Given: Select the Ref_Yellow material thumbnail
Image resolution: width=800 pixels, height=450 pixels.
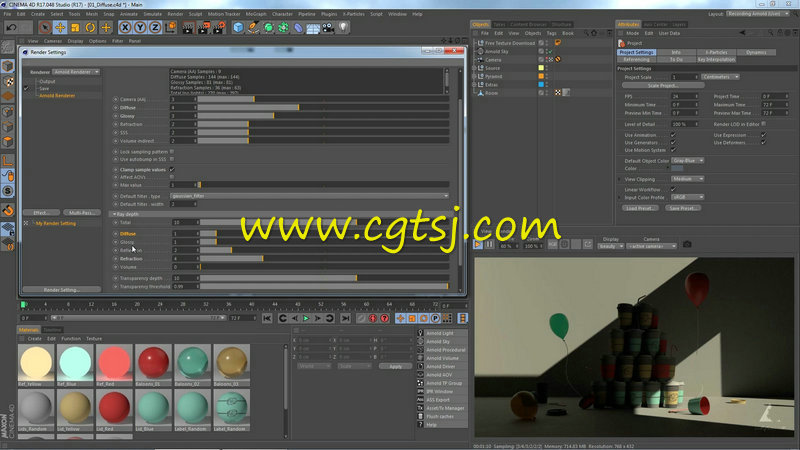Looking at the screenshot, I should [36, 365].
